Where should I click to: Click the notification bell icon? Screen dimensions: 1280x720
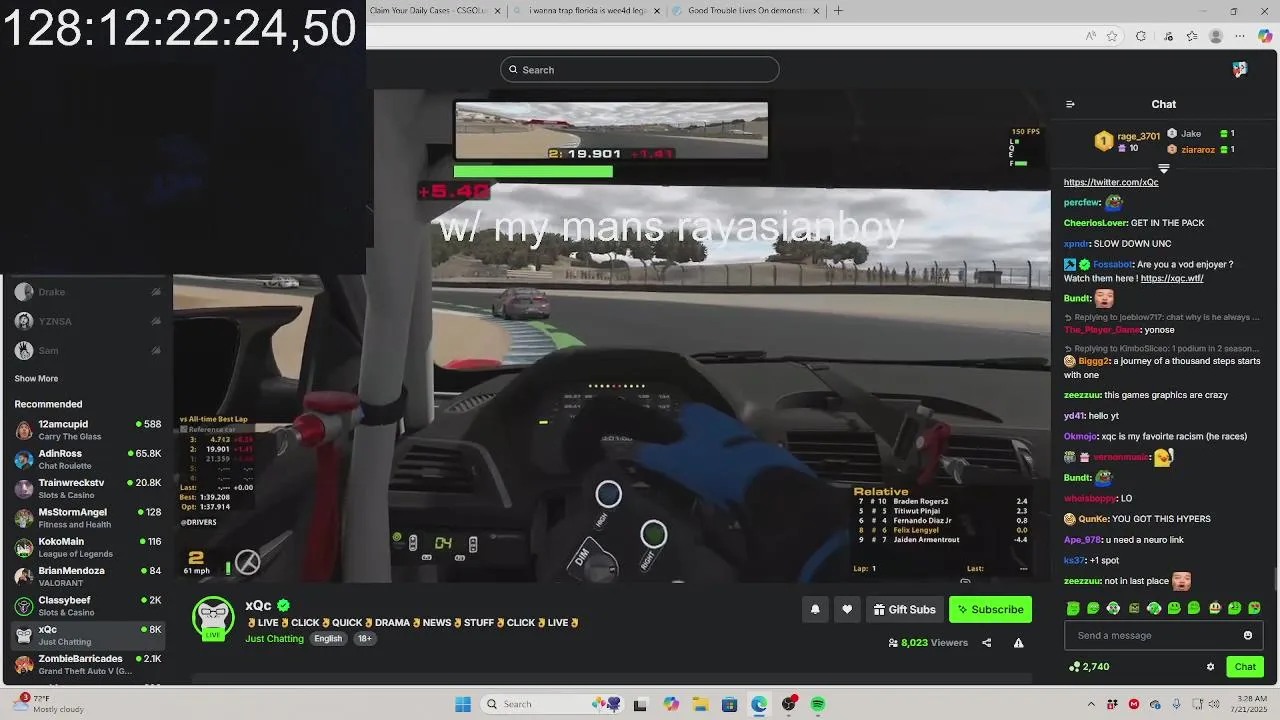tap(815, 609)
